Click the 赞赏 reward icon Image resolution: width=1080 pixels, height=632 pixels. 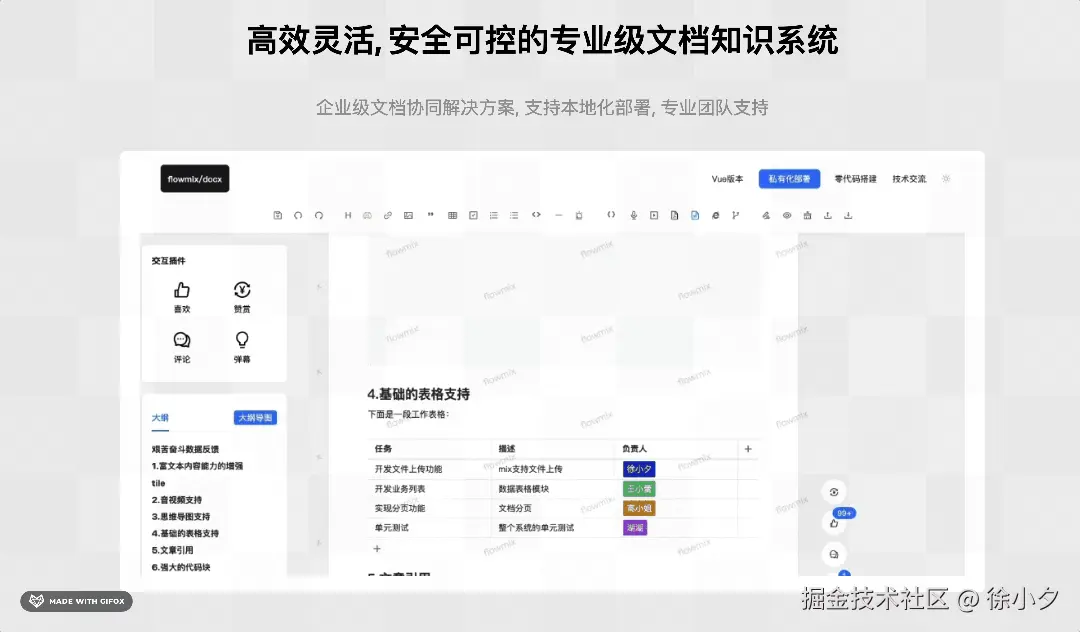pos(240,290)
